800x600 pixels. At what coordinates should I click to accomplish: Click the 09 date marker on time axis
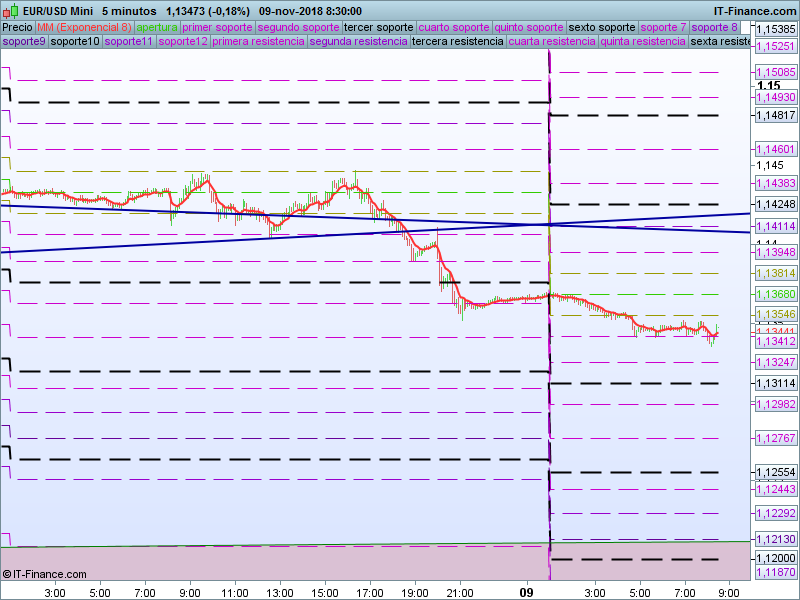(x=528, y=593)
